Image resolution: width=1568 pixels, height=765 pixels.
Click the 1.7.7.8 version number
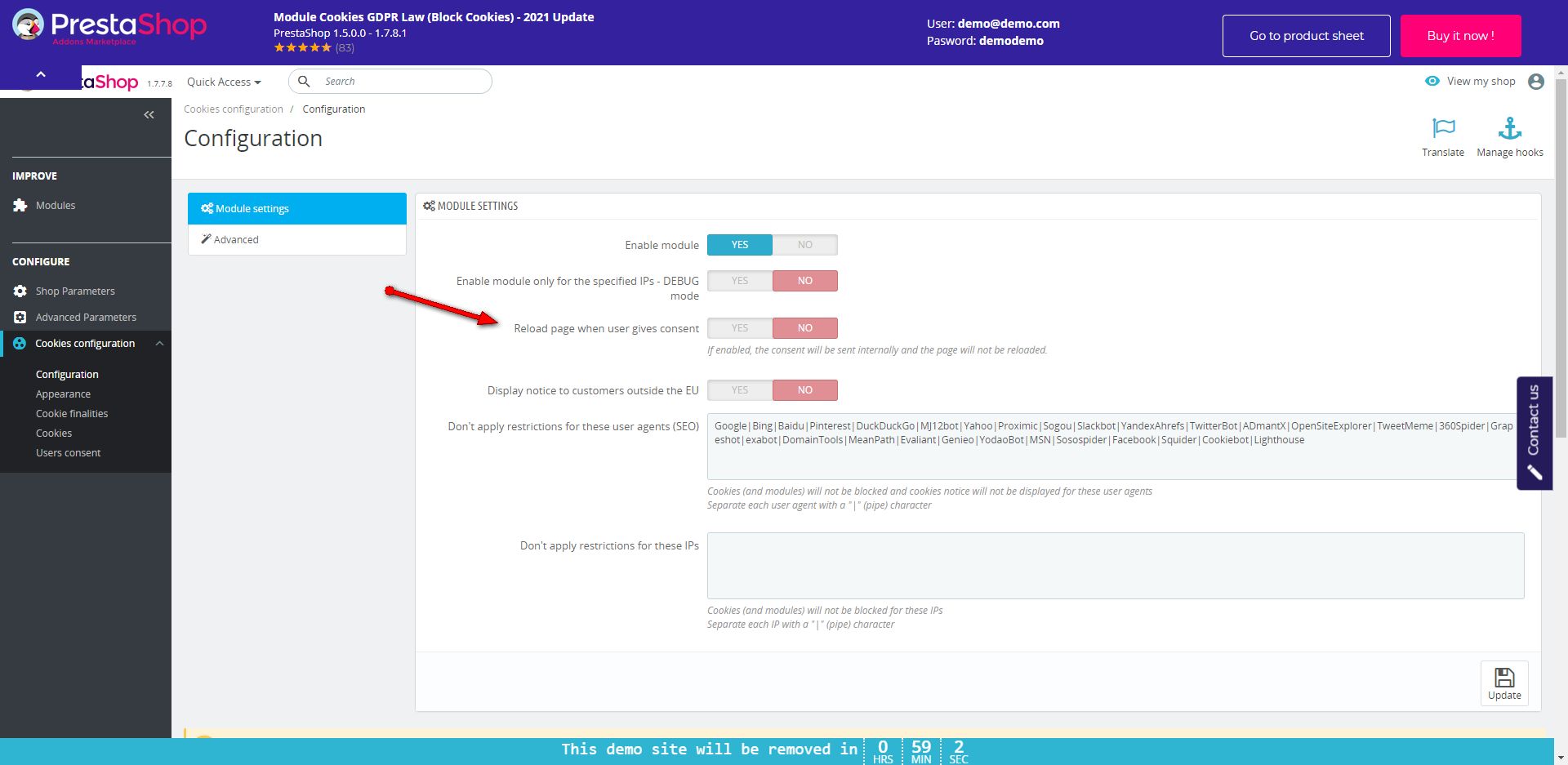159,83
